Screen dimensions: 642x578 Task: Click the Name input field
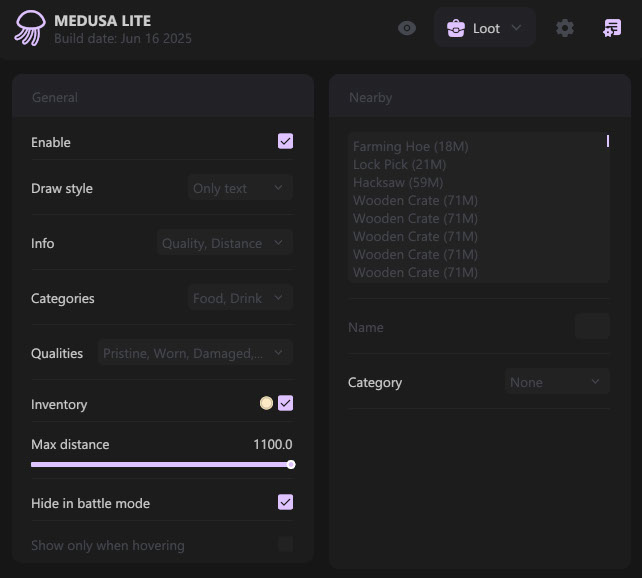coord(592,327)
